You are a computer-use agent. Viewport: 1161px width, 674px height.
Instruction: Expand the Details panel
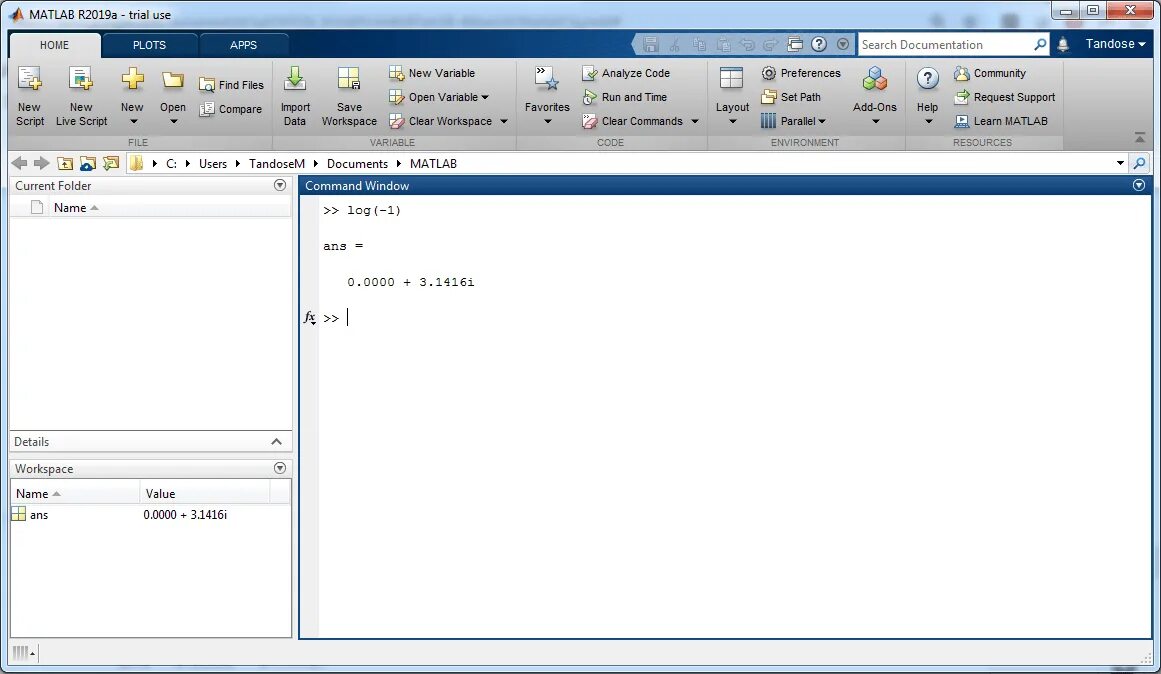click(x=276, y=441)
